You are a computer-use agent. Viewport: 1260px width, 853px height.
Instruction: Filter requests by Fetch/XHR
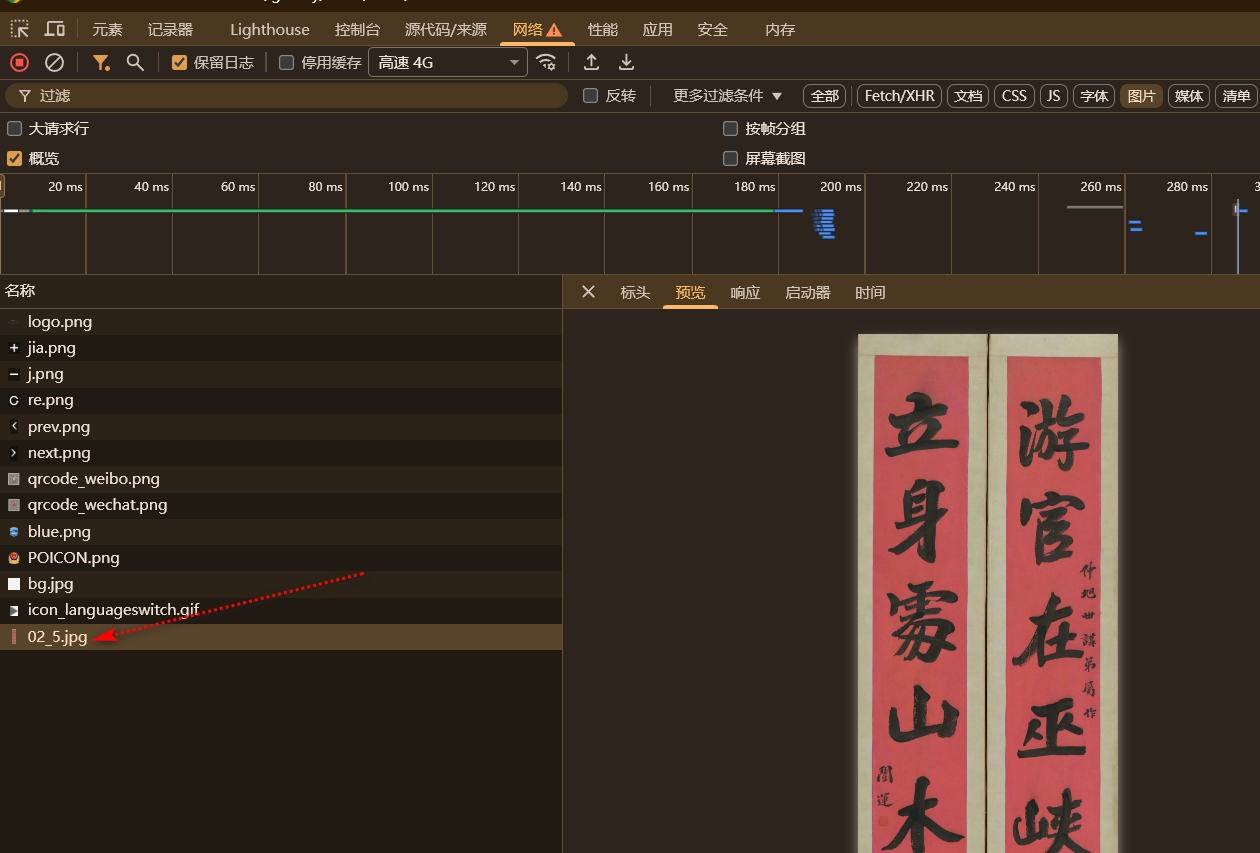click(899, 96)
